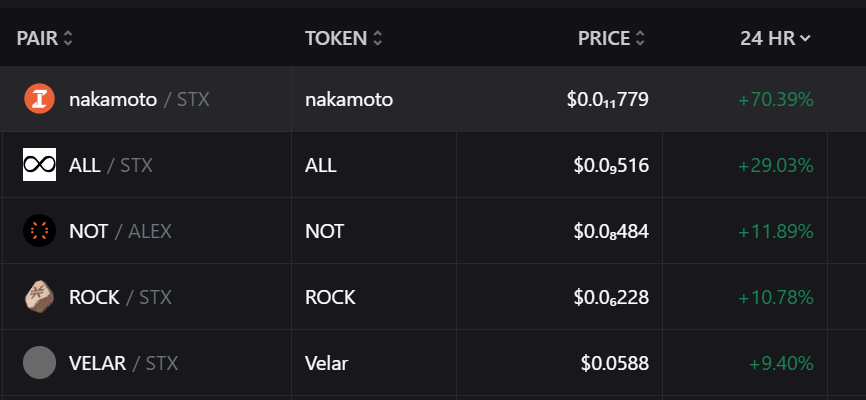Click the nakamoto price $0.0₁₁779

[x=608, y=99]
